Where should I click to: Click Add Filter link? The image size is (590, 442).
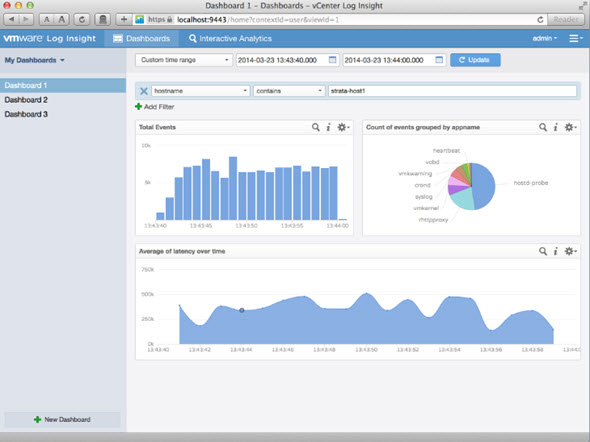(155, 107)
